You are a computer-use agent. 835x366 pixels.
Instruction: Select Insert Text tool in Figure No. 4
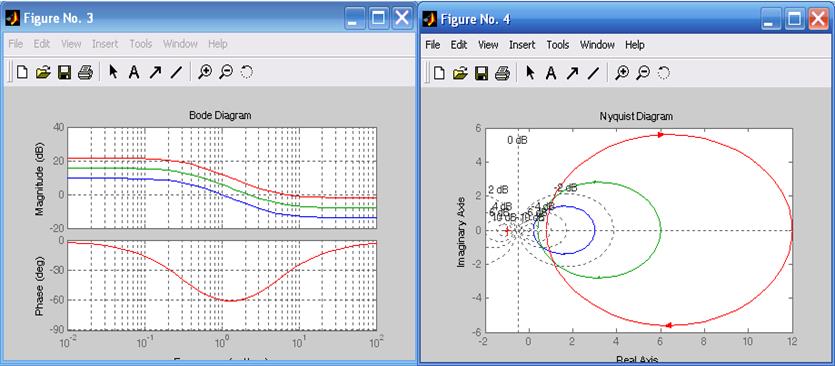tap(551, 73)
